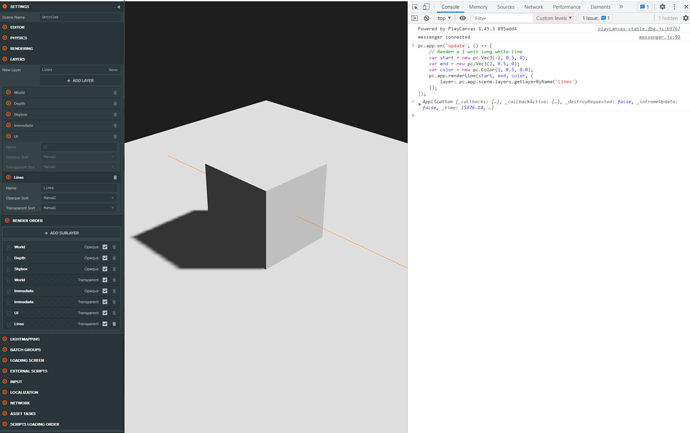Viewport: 690px width, 433px height.
Task: Open DevTools settings gear icon
Action: 662,7
